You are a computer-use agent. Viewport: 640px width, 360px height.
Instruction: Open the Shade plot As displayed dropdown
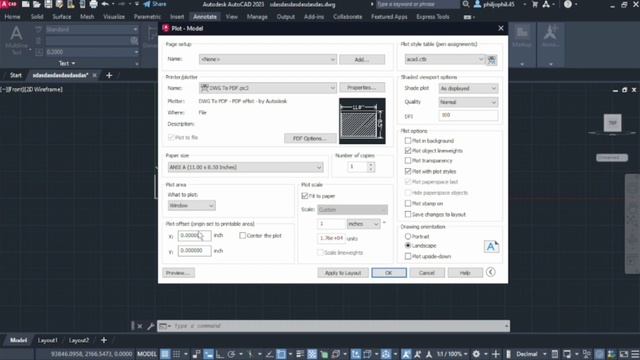point(468,88)
